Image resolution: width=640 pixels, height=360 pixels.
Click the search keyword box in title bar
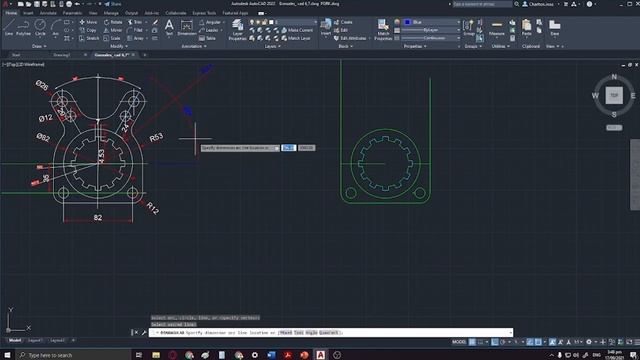click(482, 4)
